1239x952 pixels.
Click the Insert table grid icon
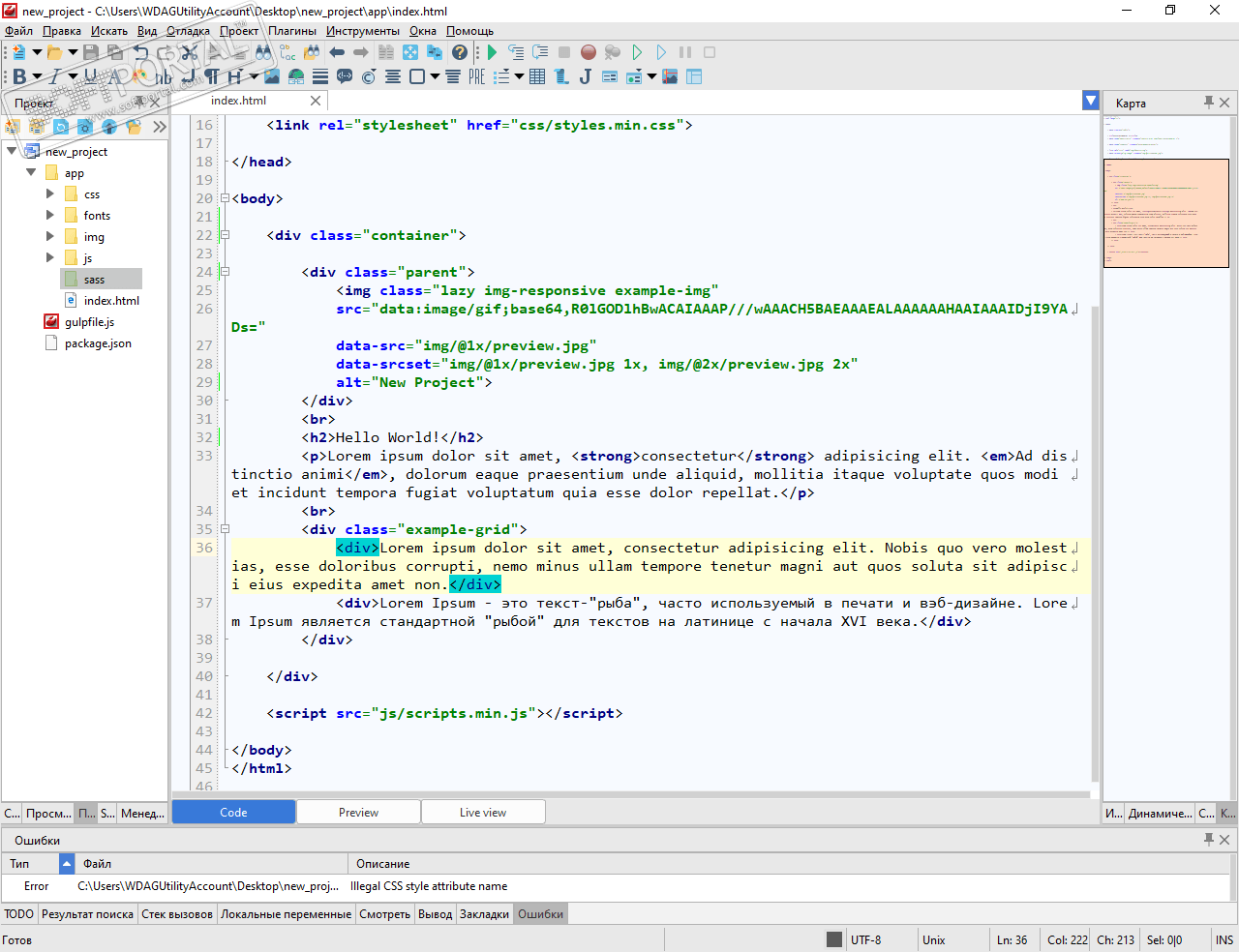tap(537, 76)
